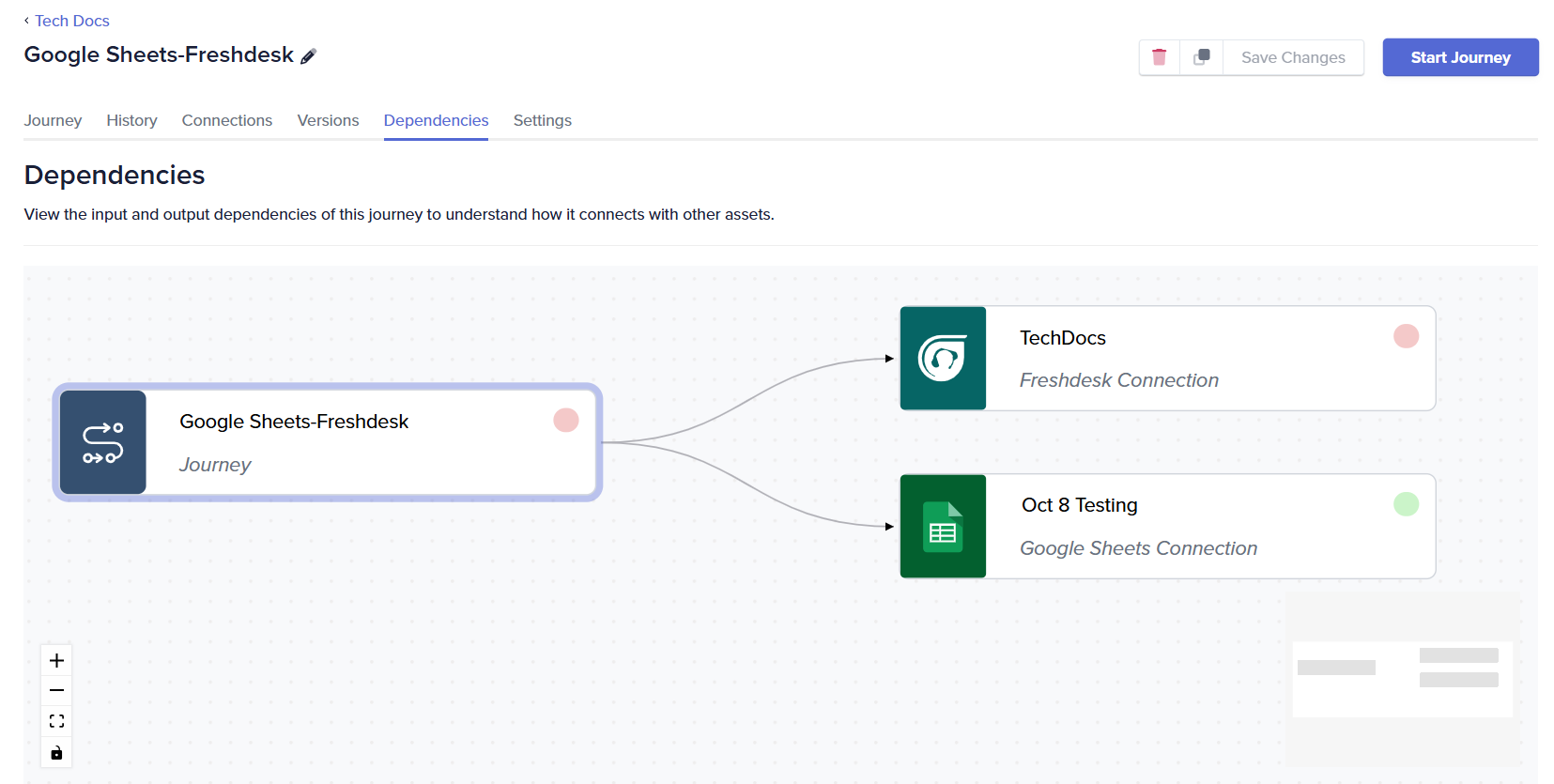Click red status dot on TechDocs node
Viewport: 1554px width, 784px height.
click(x=1406, y=336)
